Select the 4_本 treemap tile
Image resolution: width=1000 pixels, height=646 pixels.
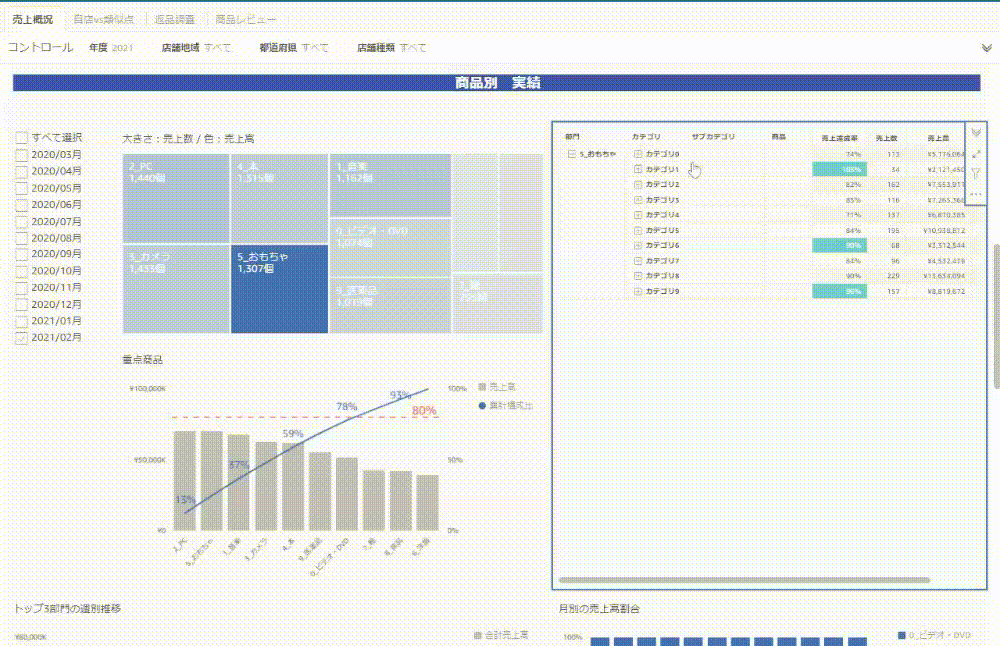tap(279, 198)
